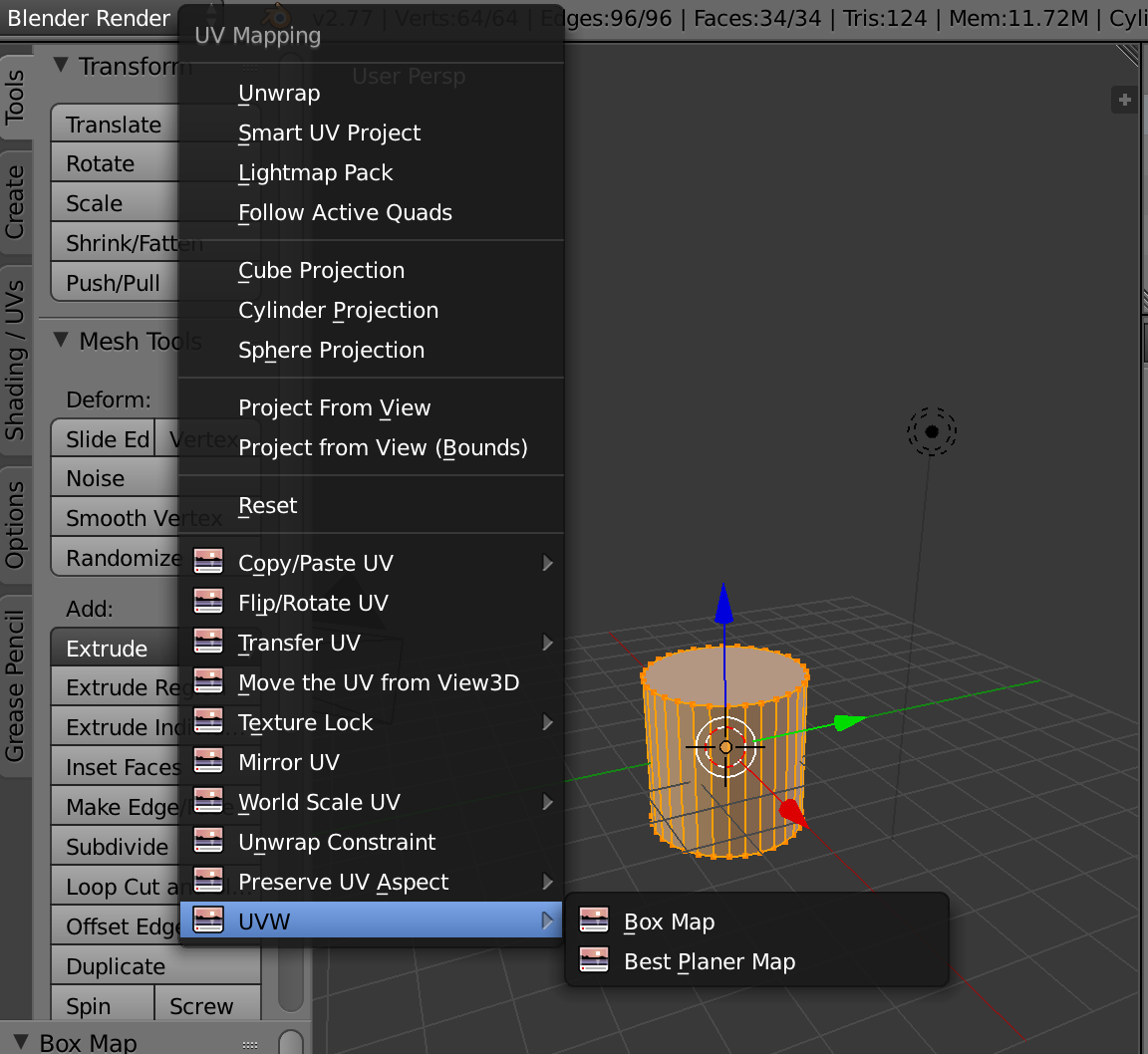The height and width of the screenshot is (1054, 1148).
Task: Click the 'User Persp' viewport label
Action: point(409,76)
